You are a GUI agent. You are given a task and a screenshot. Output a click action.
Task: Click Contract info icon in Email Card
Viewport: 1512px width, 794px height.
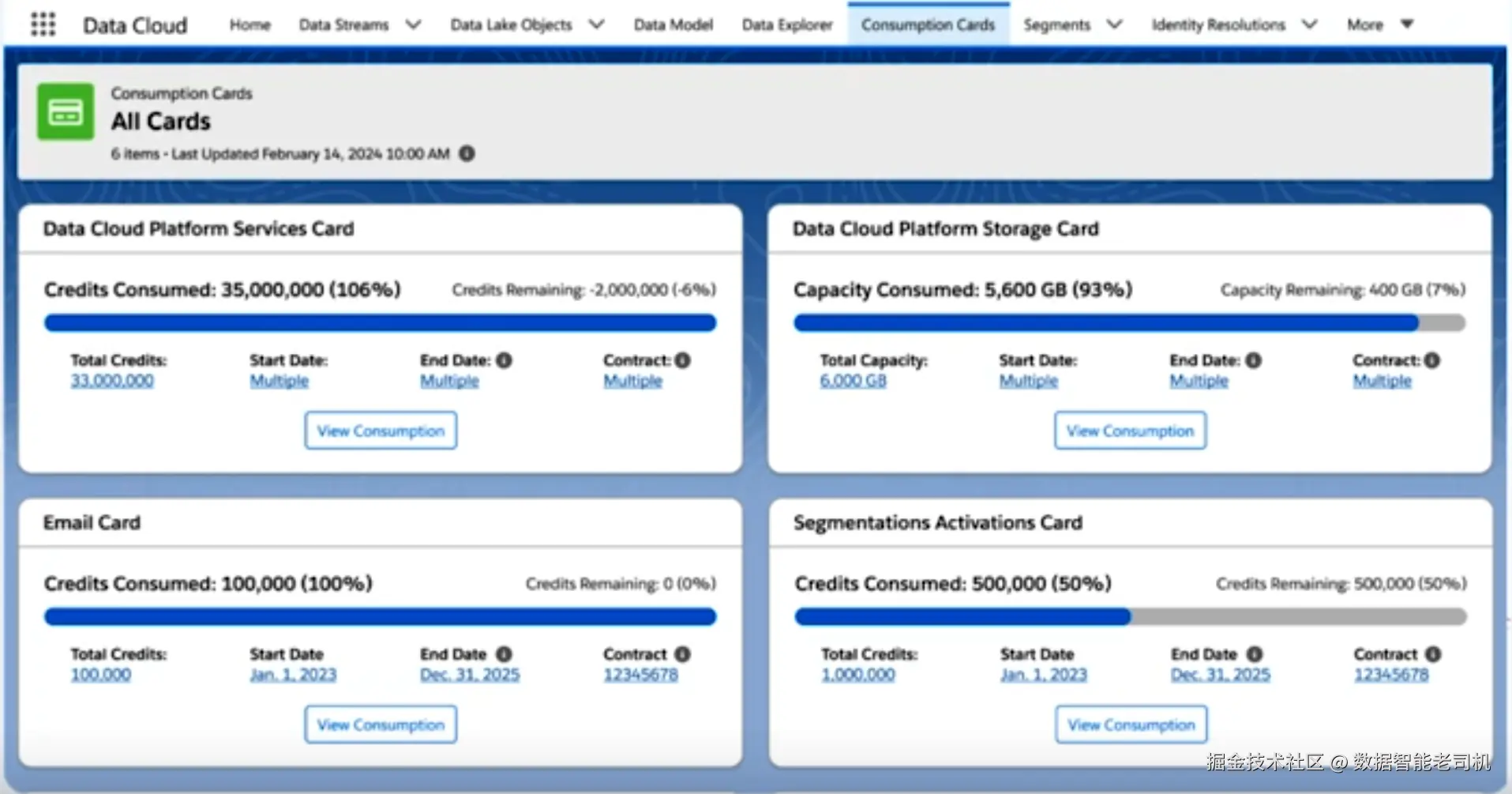[683, 654]
